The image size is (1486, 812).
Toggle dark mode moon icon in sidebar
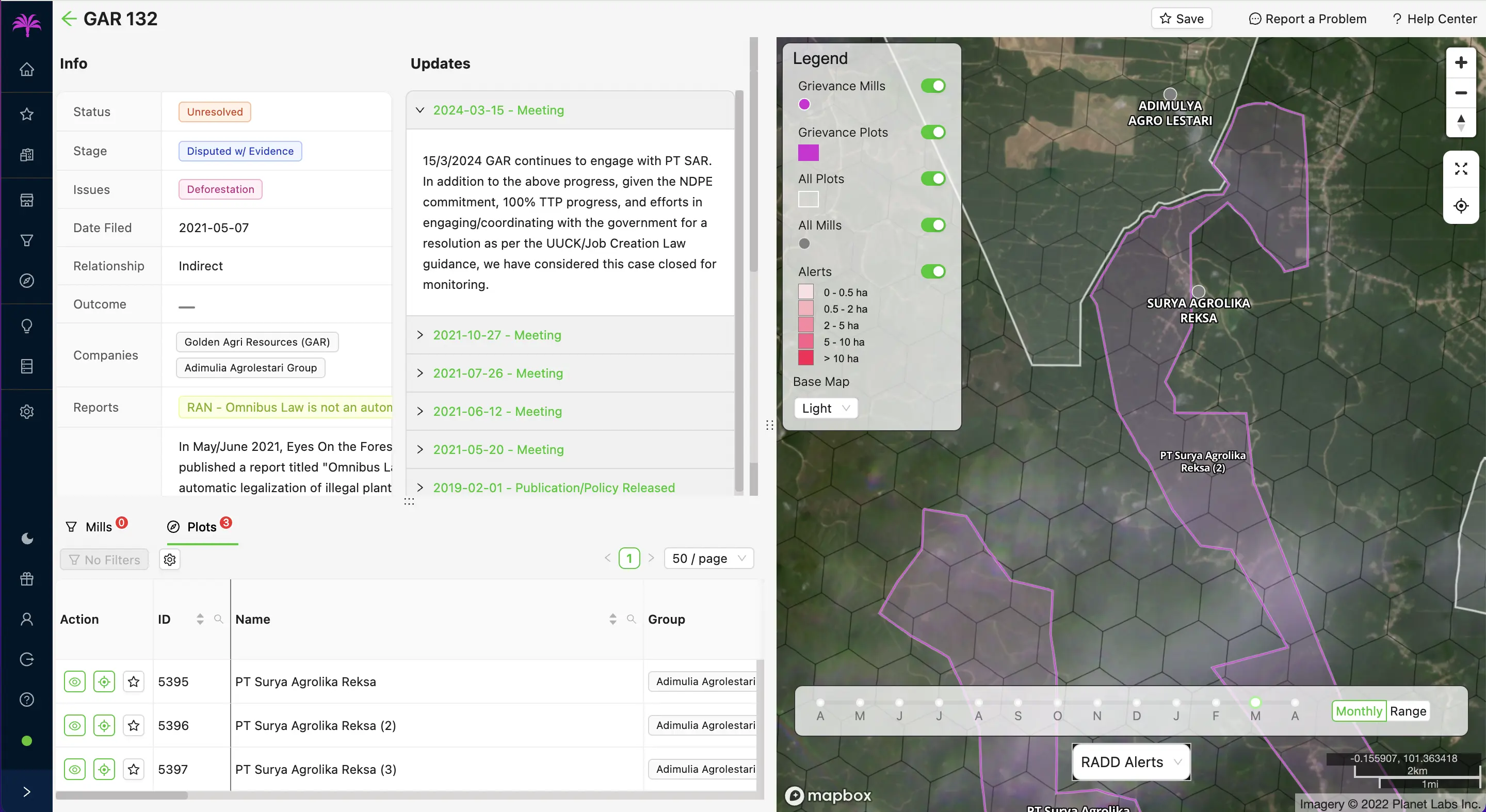[26, 538]
